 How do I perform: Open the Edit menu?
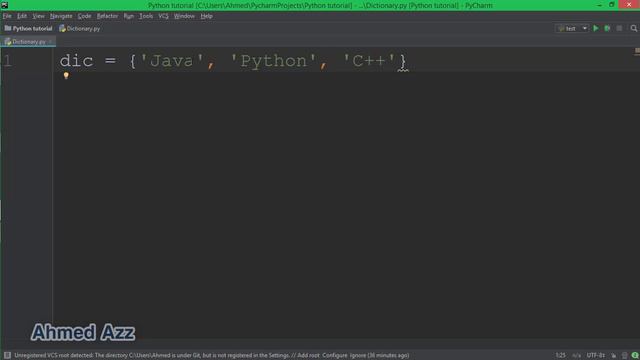pos(22,16)
